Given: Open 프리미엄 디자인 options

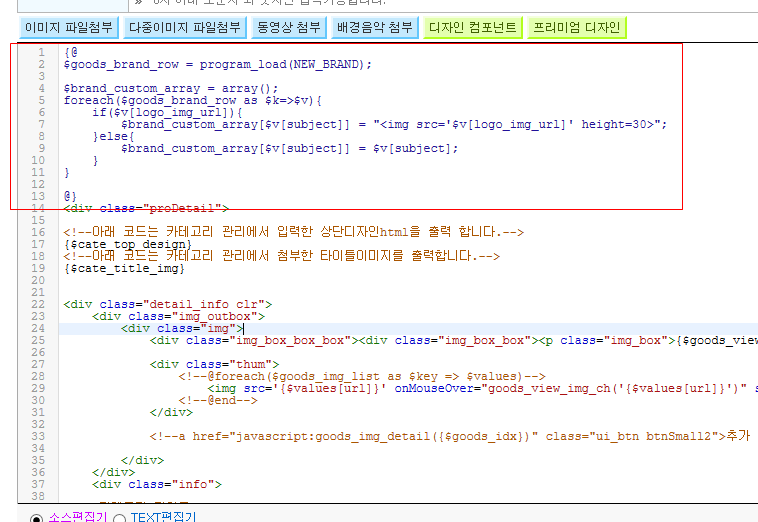Looking at the screenshot, I should pos(577,28).
